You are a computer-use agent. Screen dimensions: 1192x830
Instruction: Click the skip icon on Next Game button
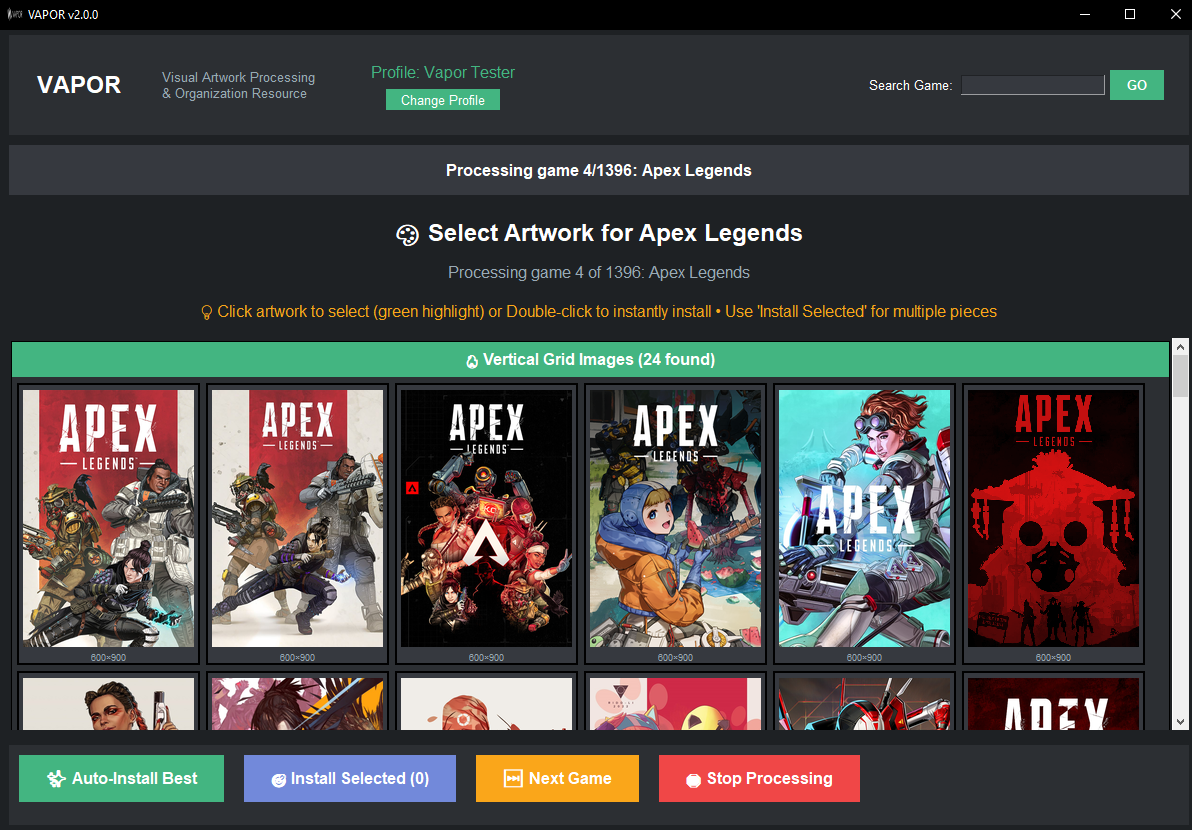513,778
